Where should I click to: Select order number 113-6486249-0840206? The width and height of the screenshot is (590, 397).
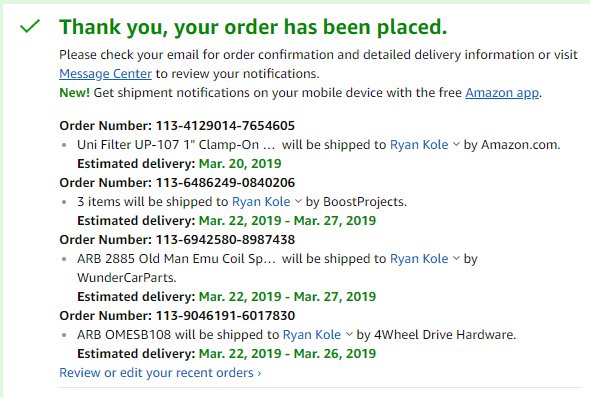(x=225, y=183)
